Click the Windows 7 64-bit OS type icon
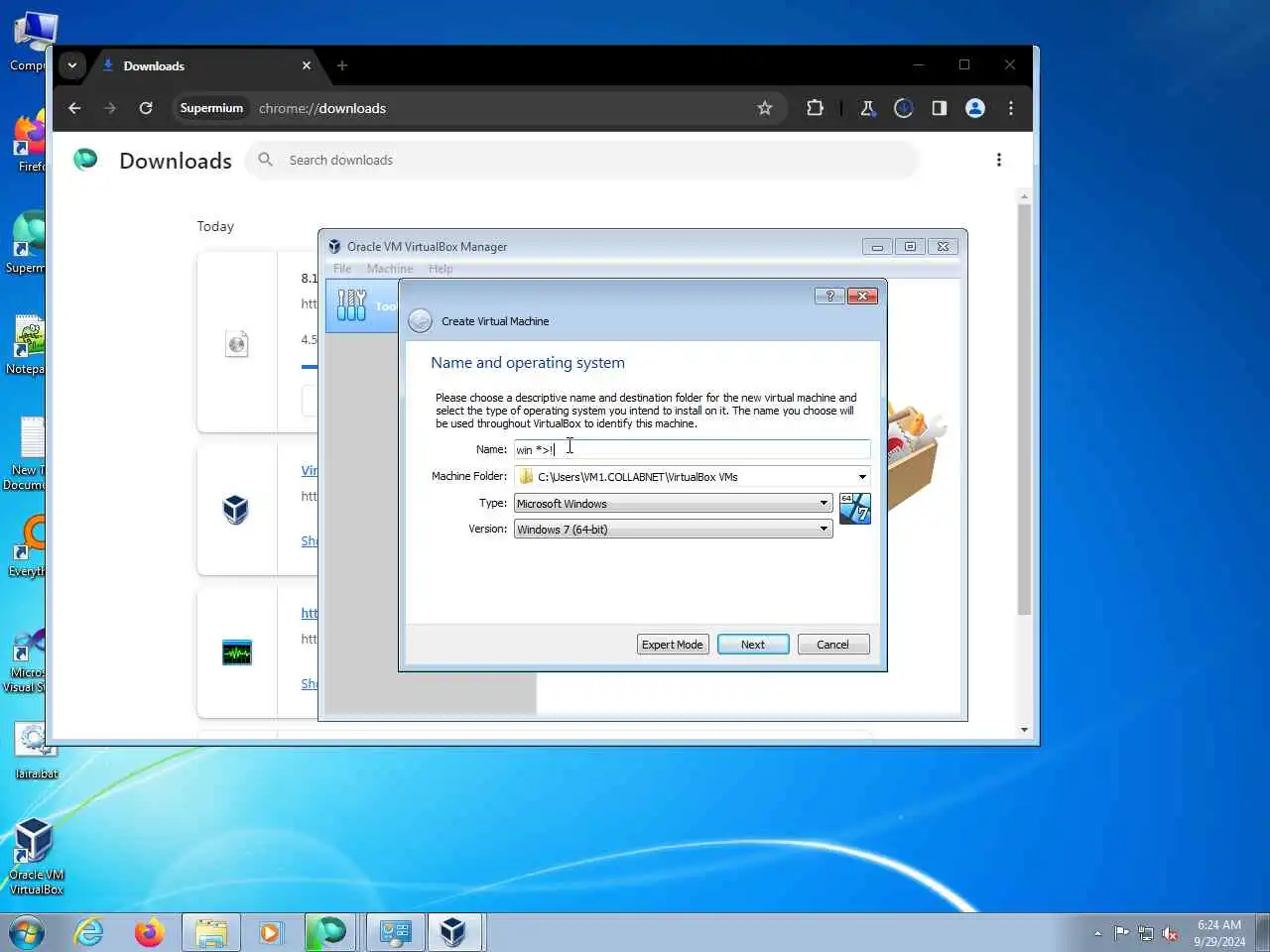The width and height of the screenshot is (1270, 952). tap(855, 509)
